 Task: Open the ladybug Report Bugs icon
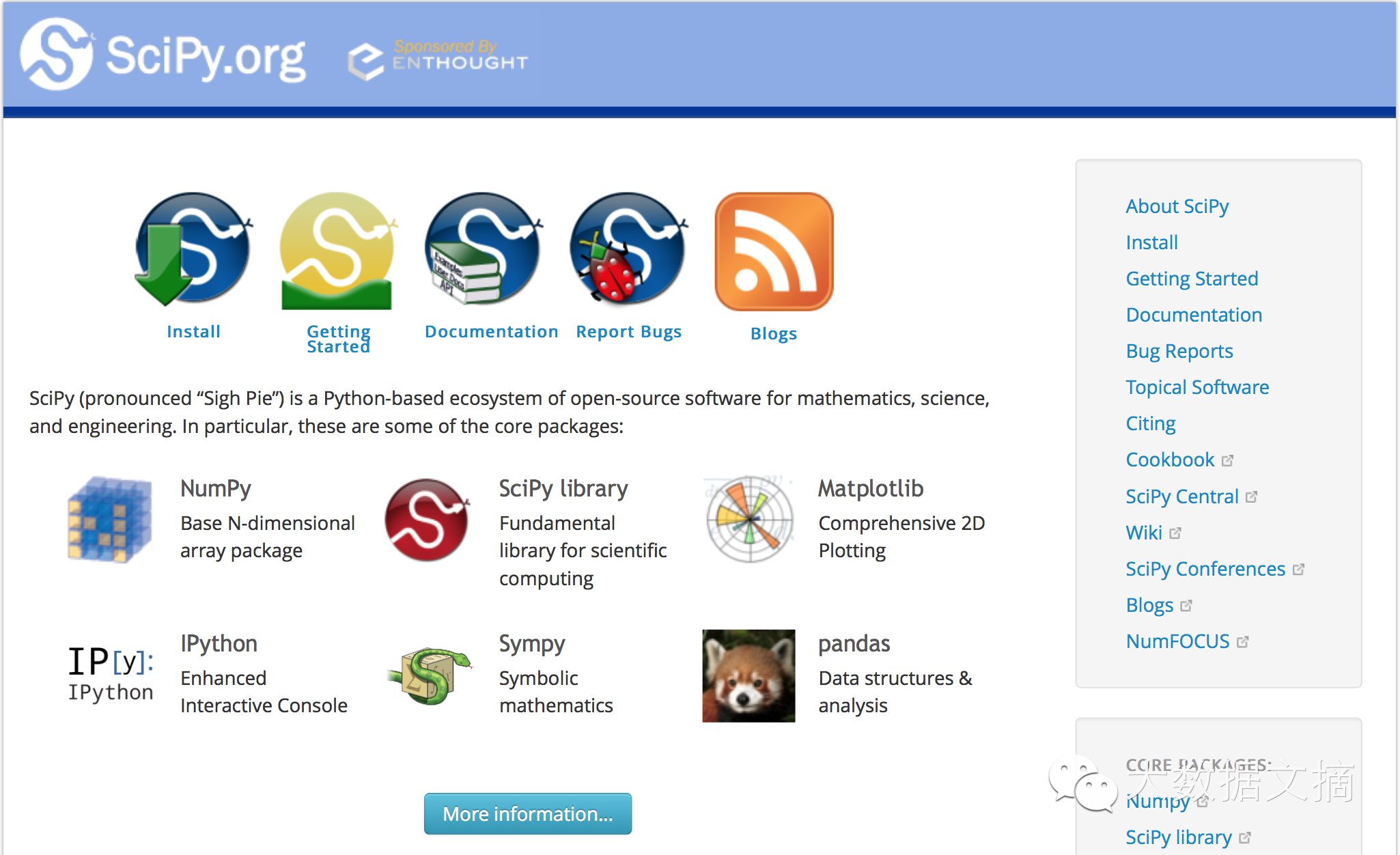coord(628,249)
